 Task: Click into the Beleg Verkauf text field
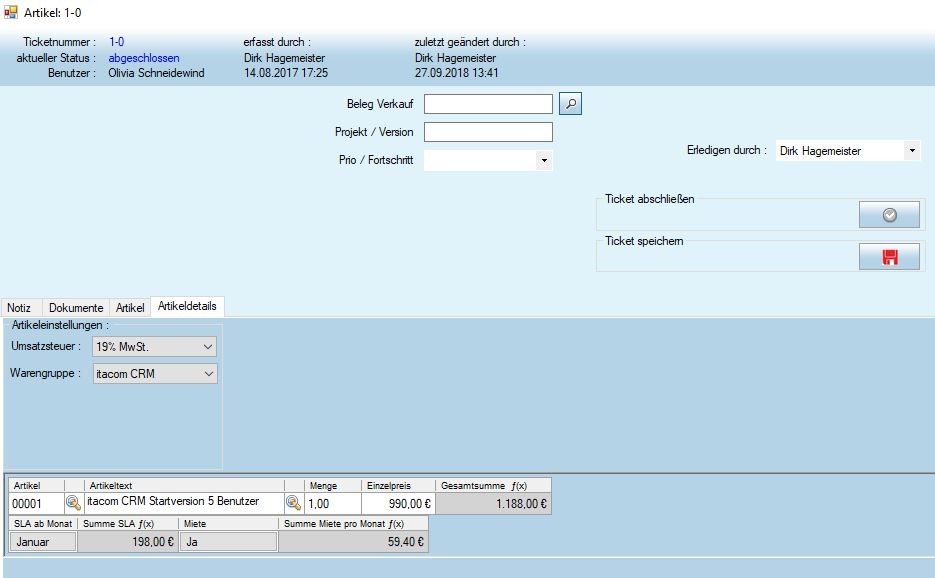click(x=488, y=104)
